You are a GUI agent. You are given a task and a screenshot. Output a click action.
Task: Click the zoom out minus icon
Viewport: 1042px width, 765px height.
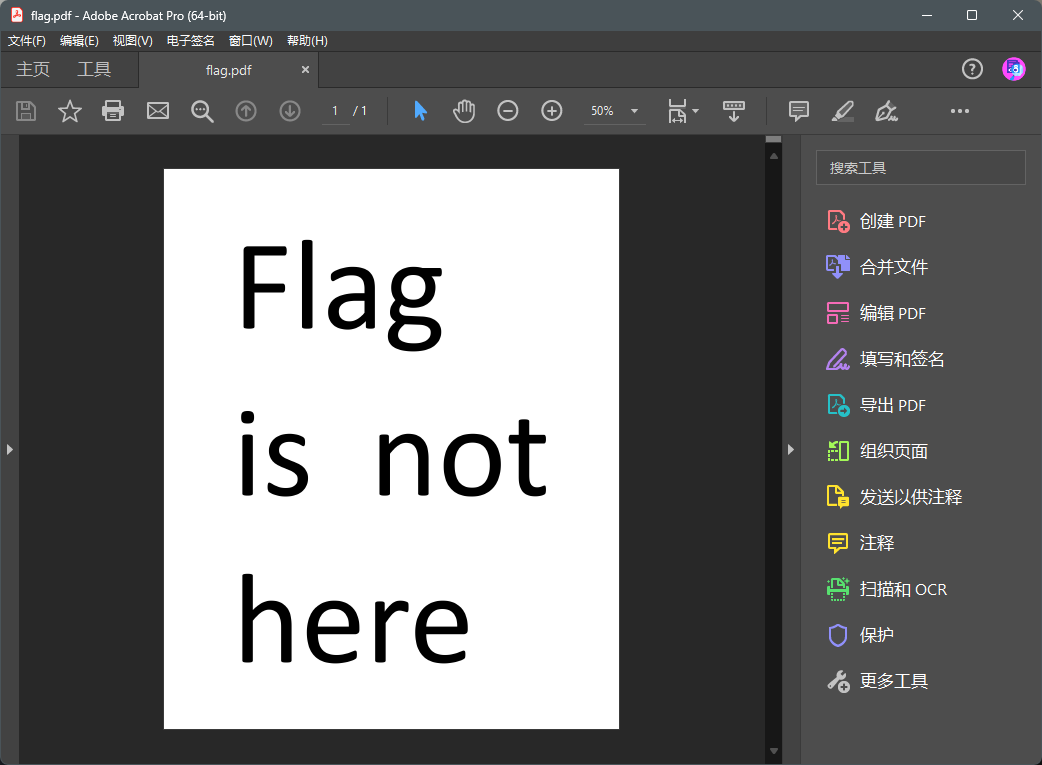(508, 111)
